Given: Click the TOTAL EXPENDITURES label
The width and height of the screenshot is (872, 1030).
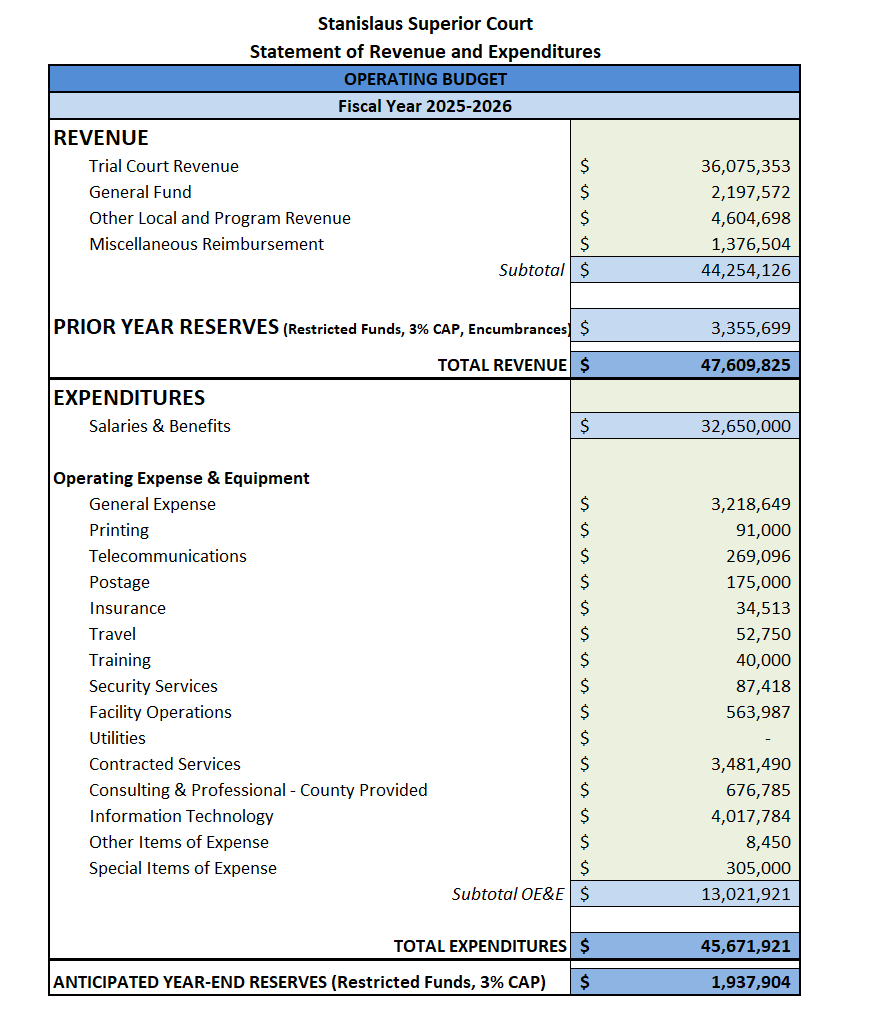Looking at the screenshot, I should click(x=490, y=945).
